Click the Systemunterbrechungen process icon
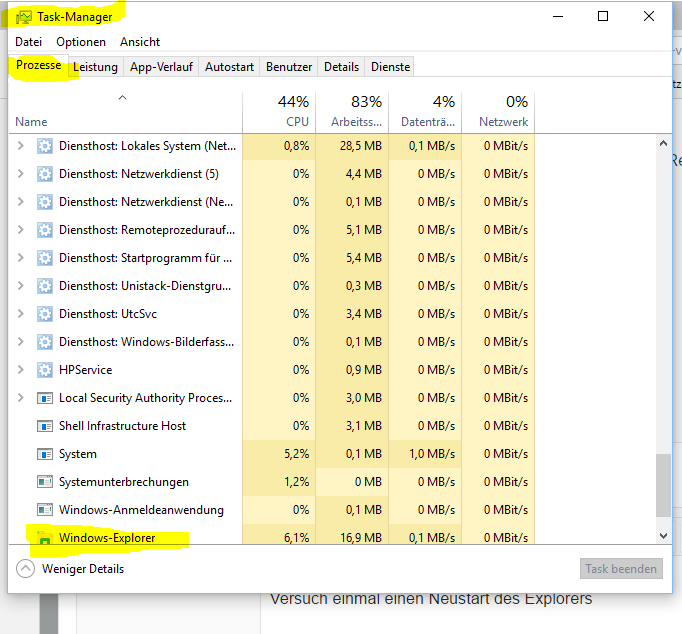 pyautogui.click(x=45, y=482)
